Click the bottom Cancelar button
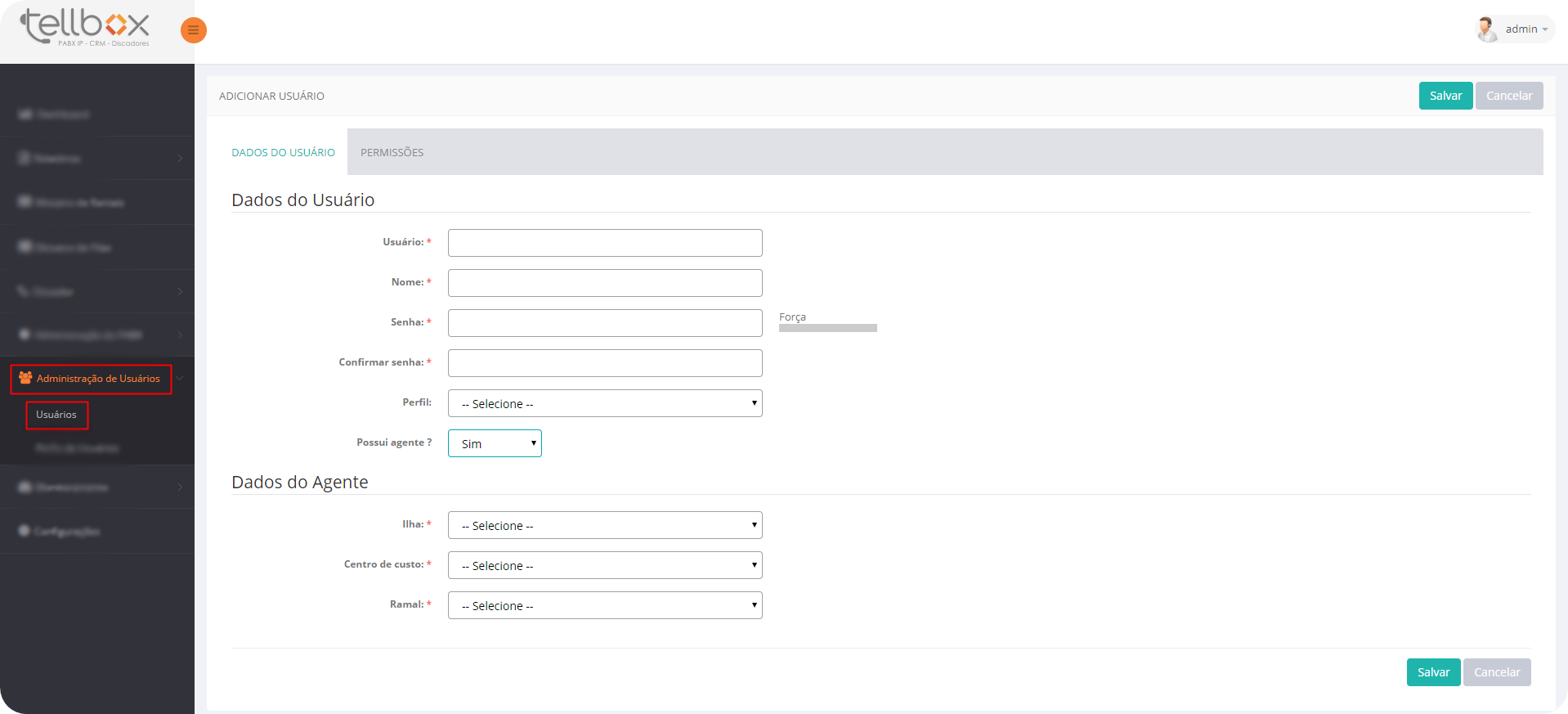Screen dimensions: 1568x714 point(1496,672)
